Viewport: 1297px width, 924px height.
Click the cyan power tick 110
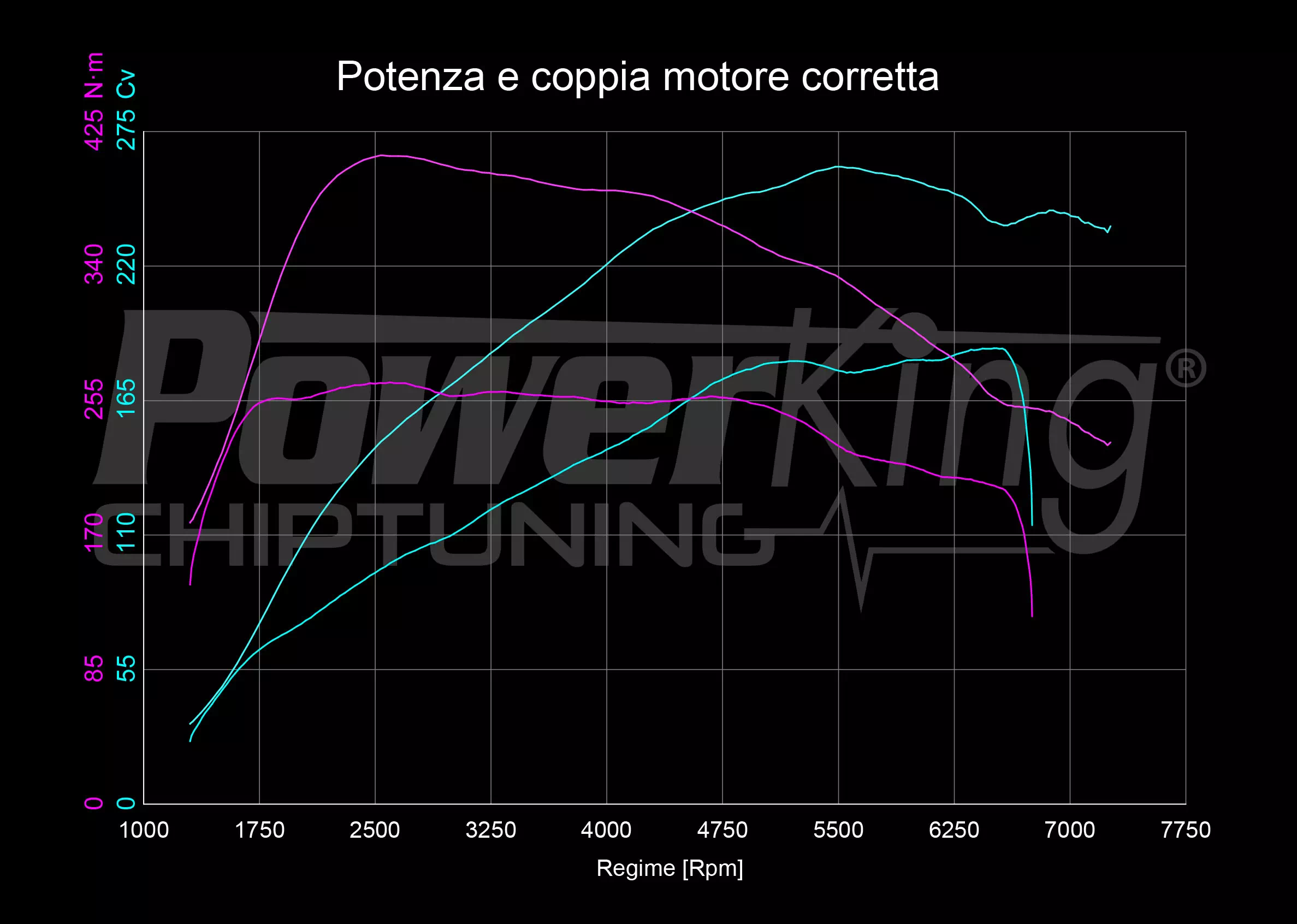pyautogui.click(x=126, y=532)
